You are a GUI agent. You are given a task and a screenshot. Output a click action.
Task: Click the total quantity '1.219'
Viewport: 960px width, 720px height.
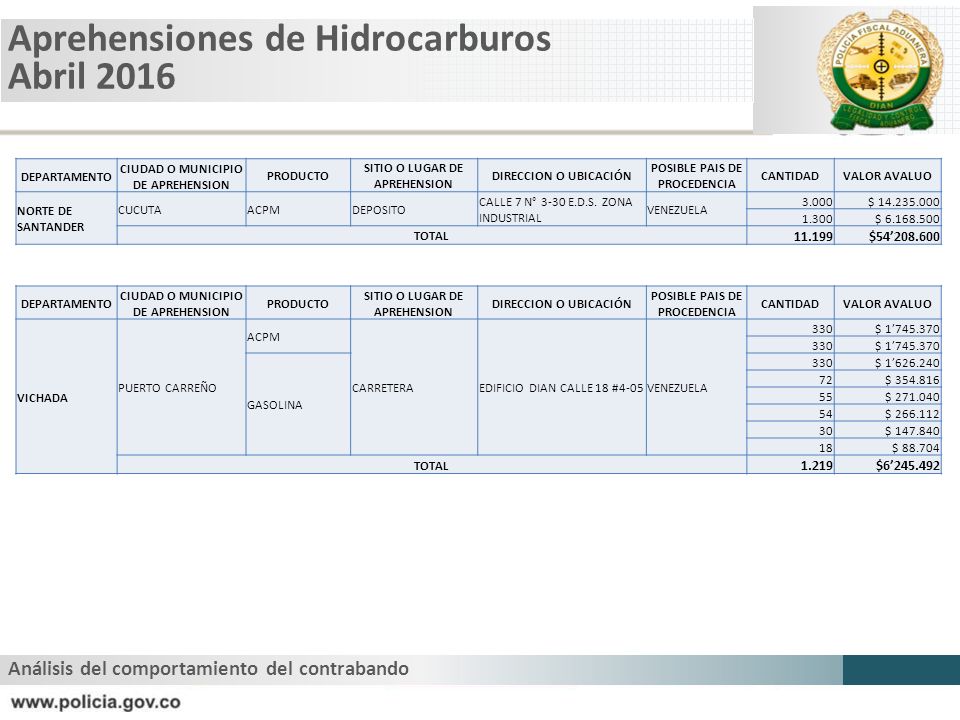pyautogui.click(x=817, y=465)
